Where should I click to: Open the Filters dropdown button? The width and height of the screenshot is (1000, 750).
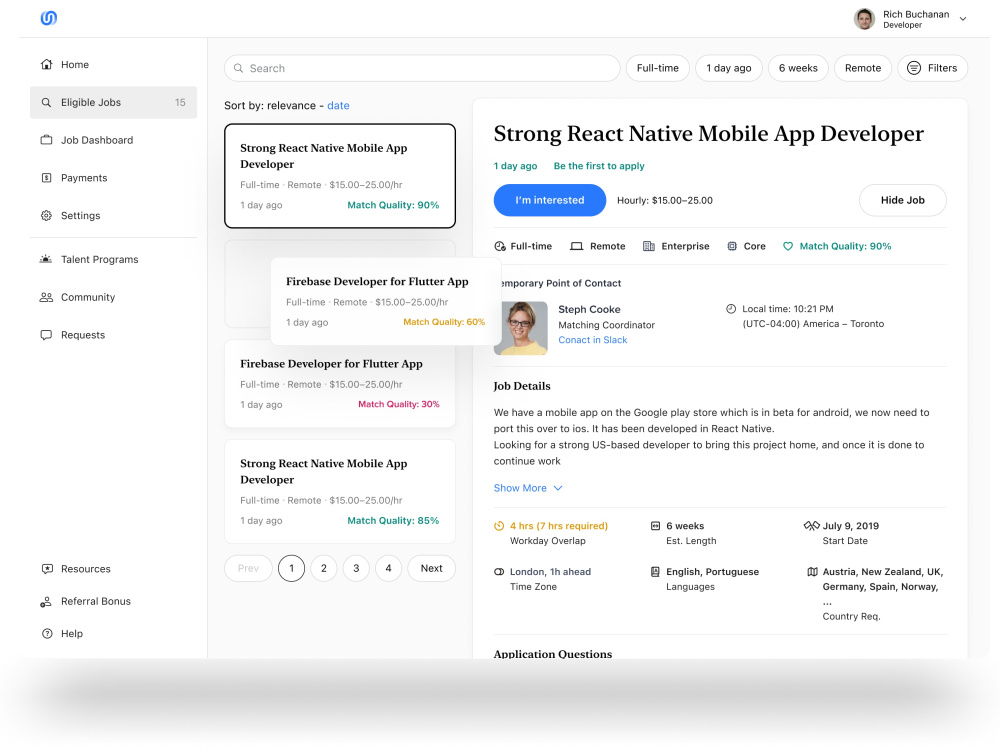click(932, 68)
